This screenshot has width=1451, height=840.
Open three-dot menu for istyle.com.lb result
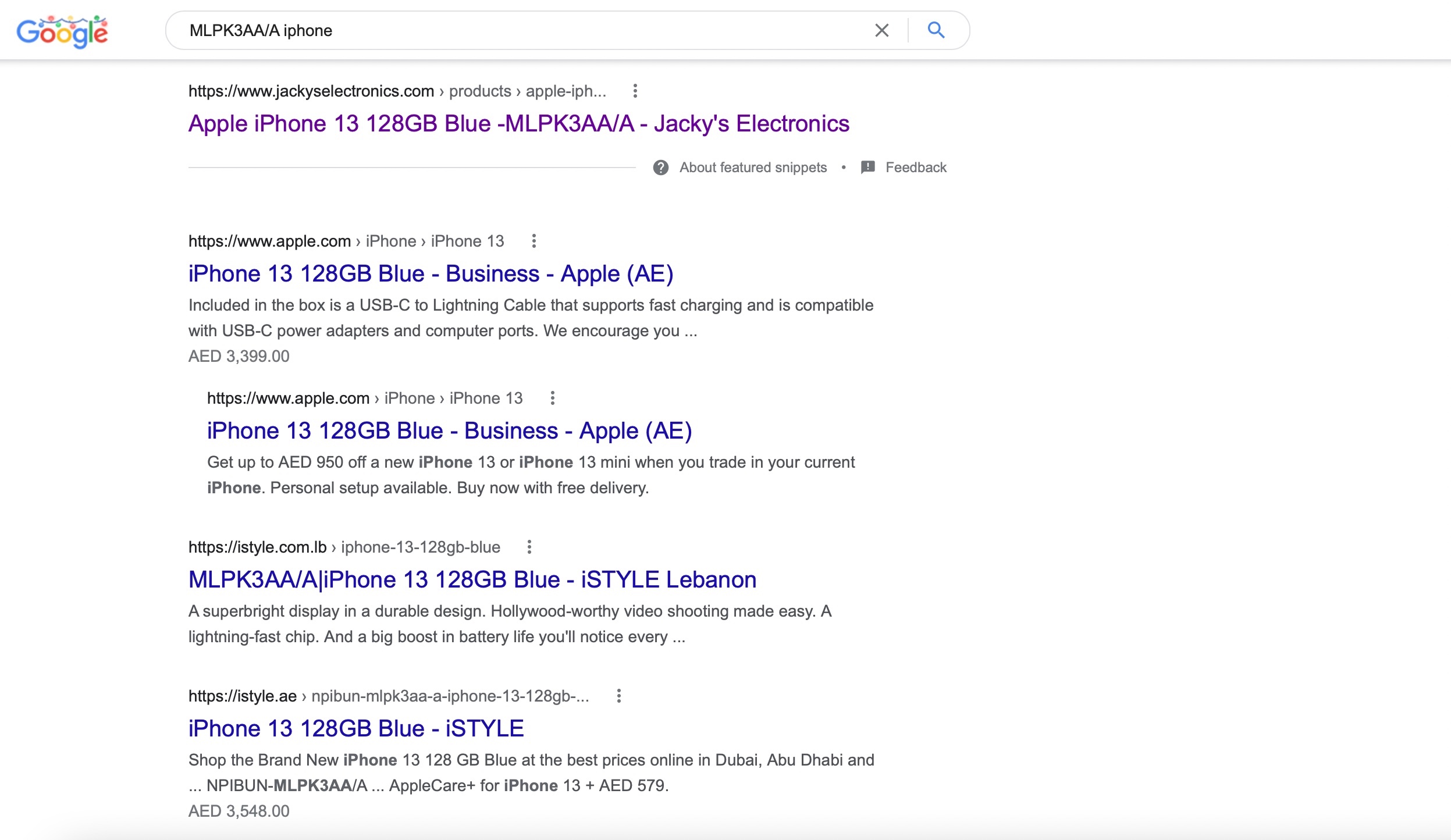coord(529,547)
